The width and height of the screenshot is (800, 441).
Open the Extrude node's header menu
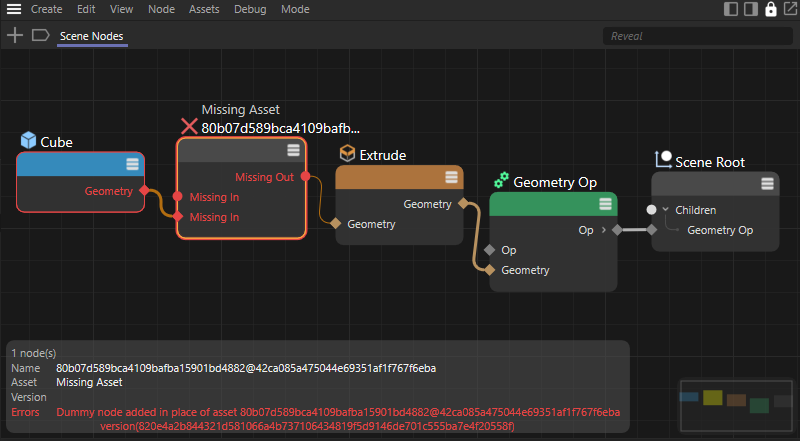(x=451, y=177)
